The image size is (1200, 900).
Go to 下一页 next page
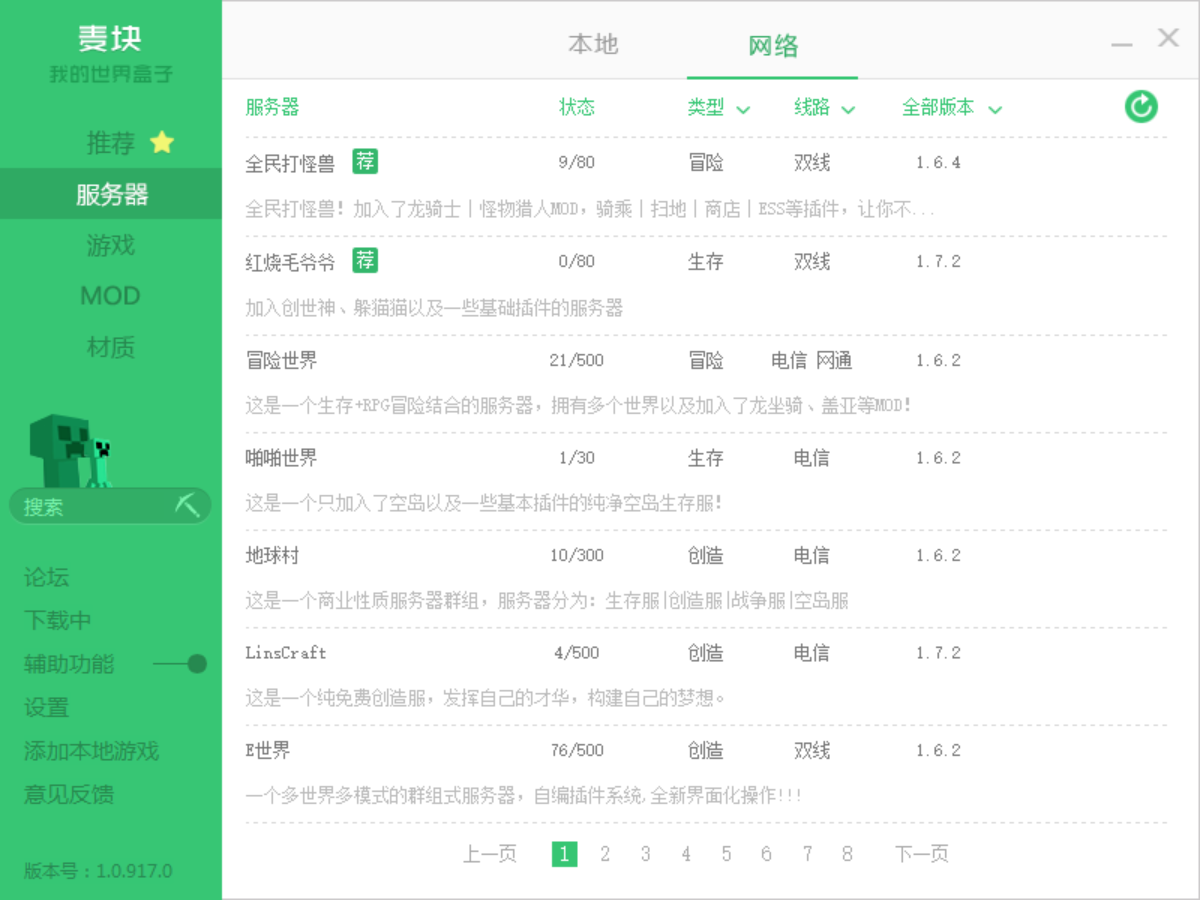point(921,854)
